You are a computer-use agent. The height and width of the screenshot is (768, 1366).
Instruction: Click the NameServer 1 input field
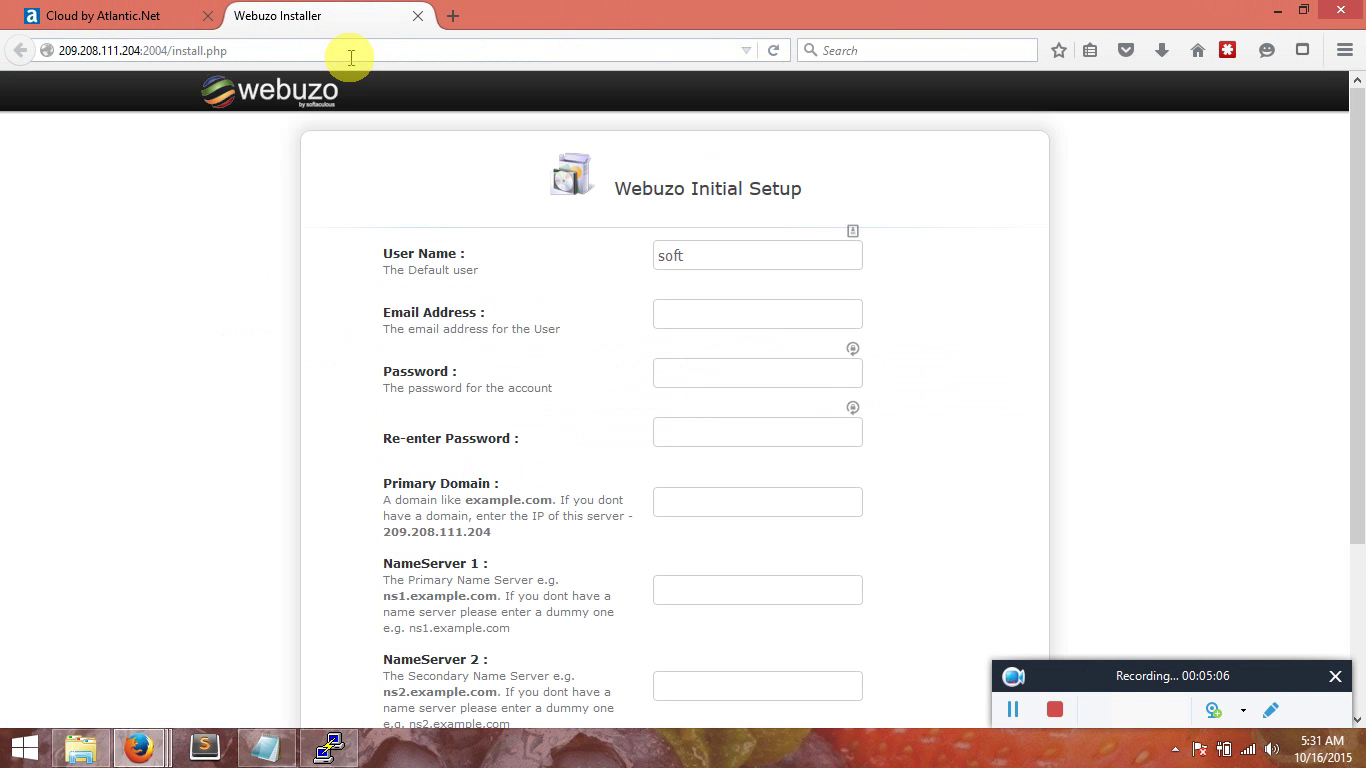(758, 590)
